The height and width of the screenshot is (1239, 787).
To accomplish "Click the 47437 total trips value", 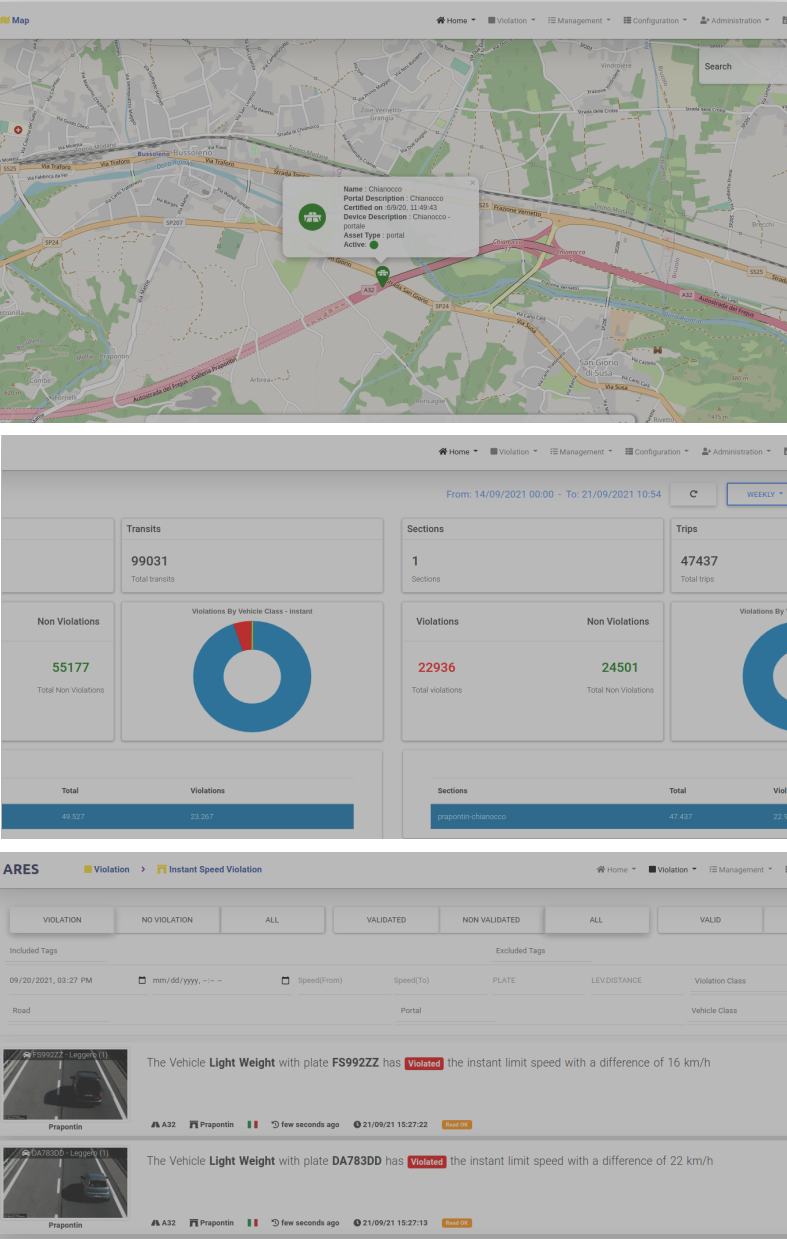I will pos(699,561).
